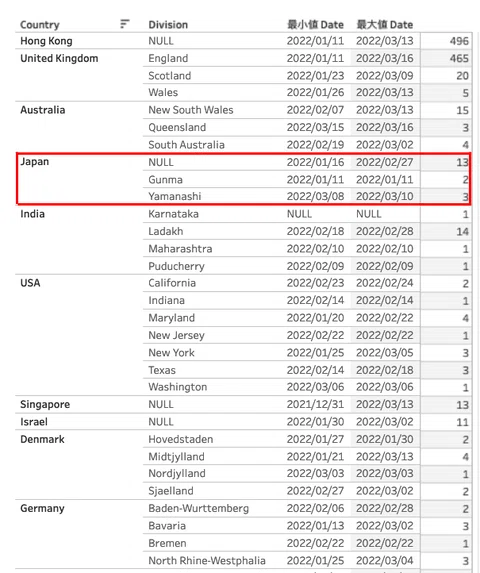
Task: Select the United Kingdom country label
Action: [x=59, y=58]
